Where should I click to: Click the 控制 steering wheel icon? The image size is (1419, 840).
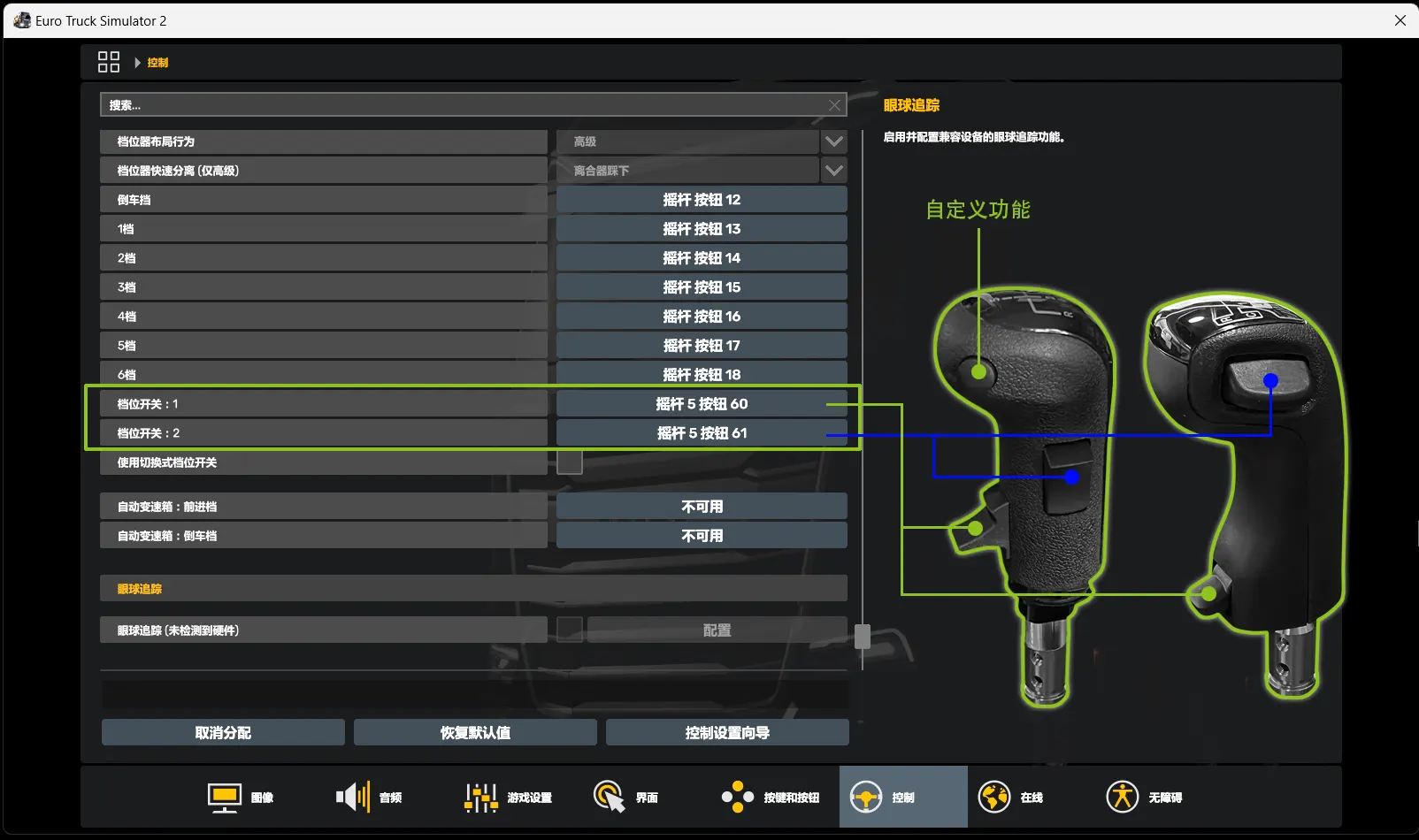[x=865, y=798]
